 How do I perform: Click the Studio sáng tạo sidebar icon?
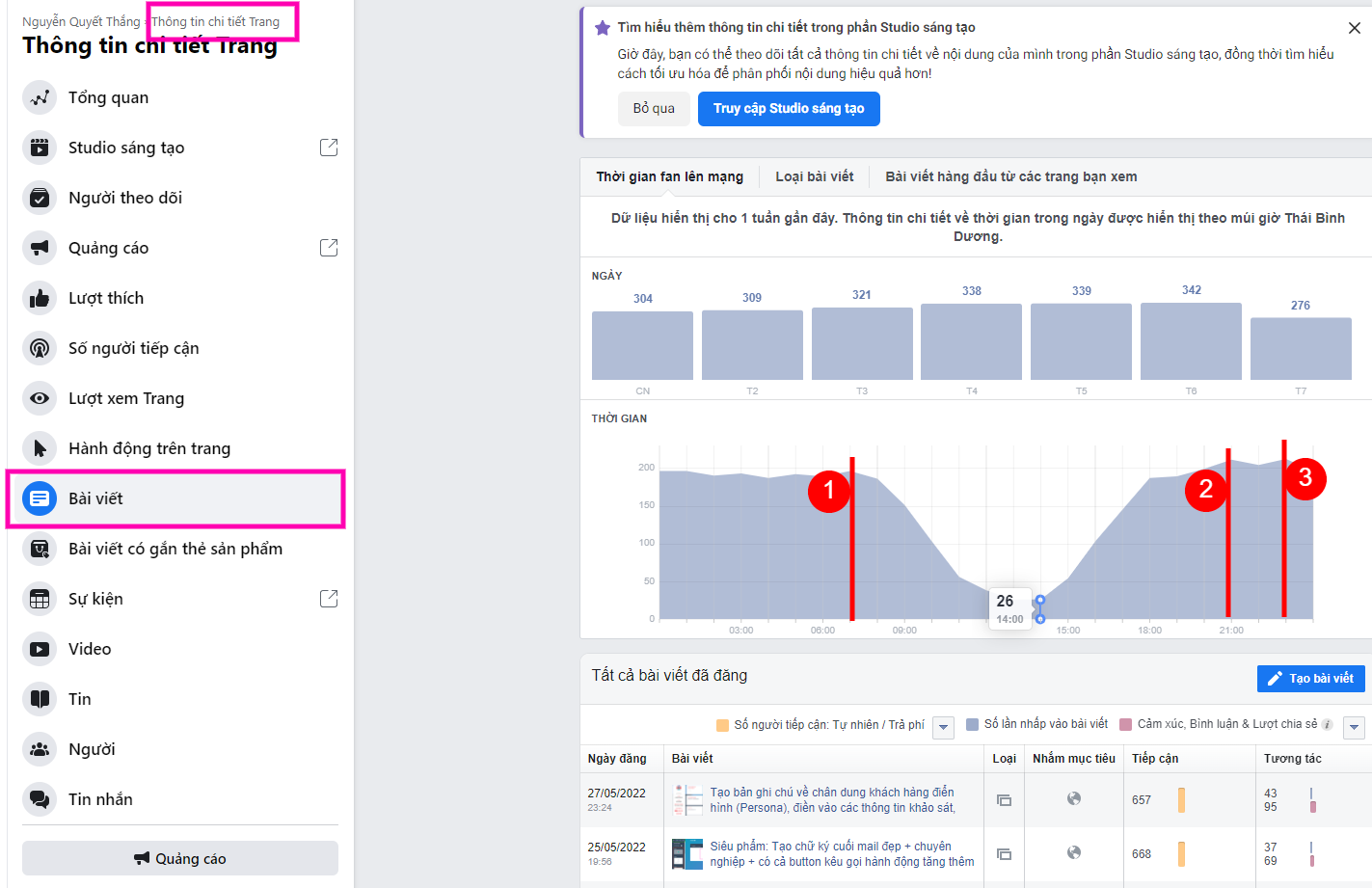40,148
